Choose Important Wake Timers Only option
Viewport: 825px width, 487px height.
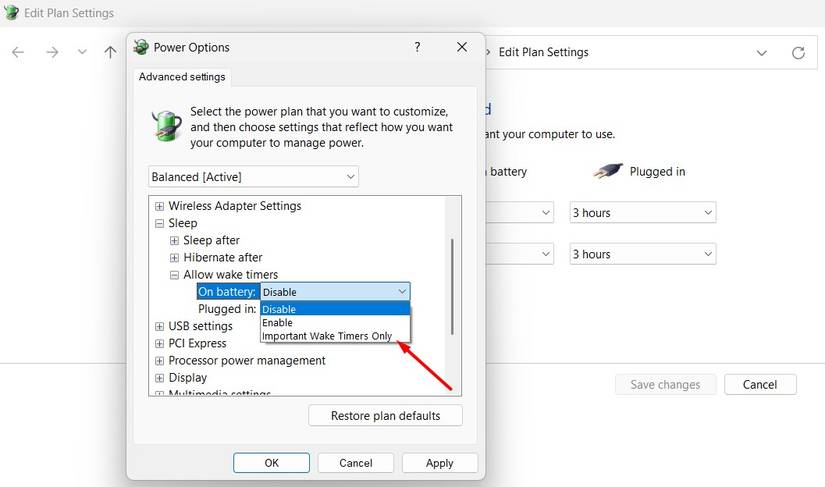point(327,336)
